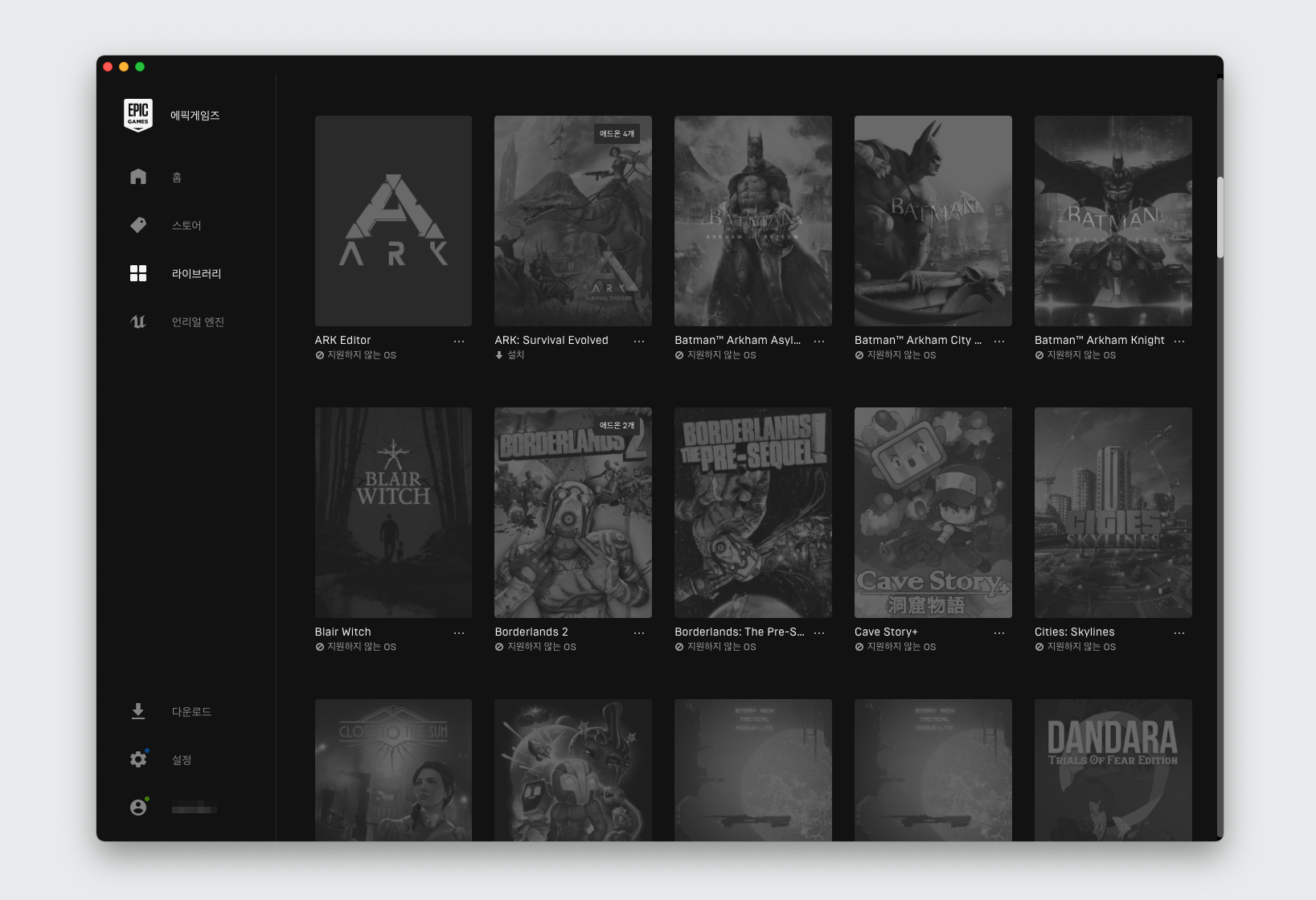This screenshot has width=1316, height=900.
Task: Click unsupported OS status under Blair Witch
Action: [x=361, y=647]
